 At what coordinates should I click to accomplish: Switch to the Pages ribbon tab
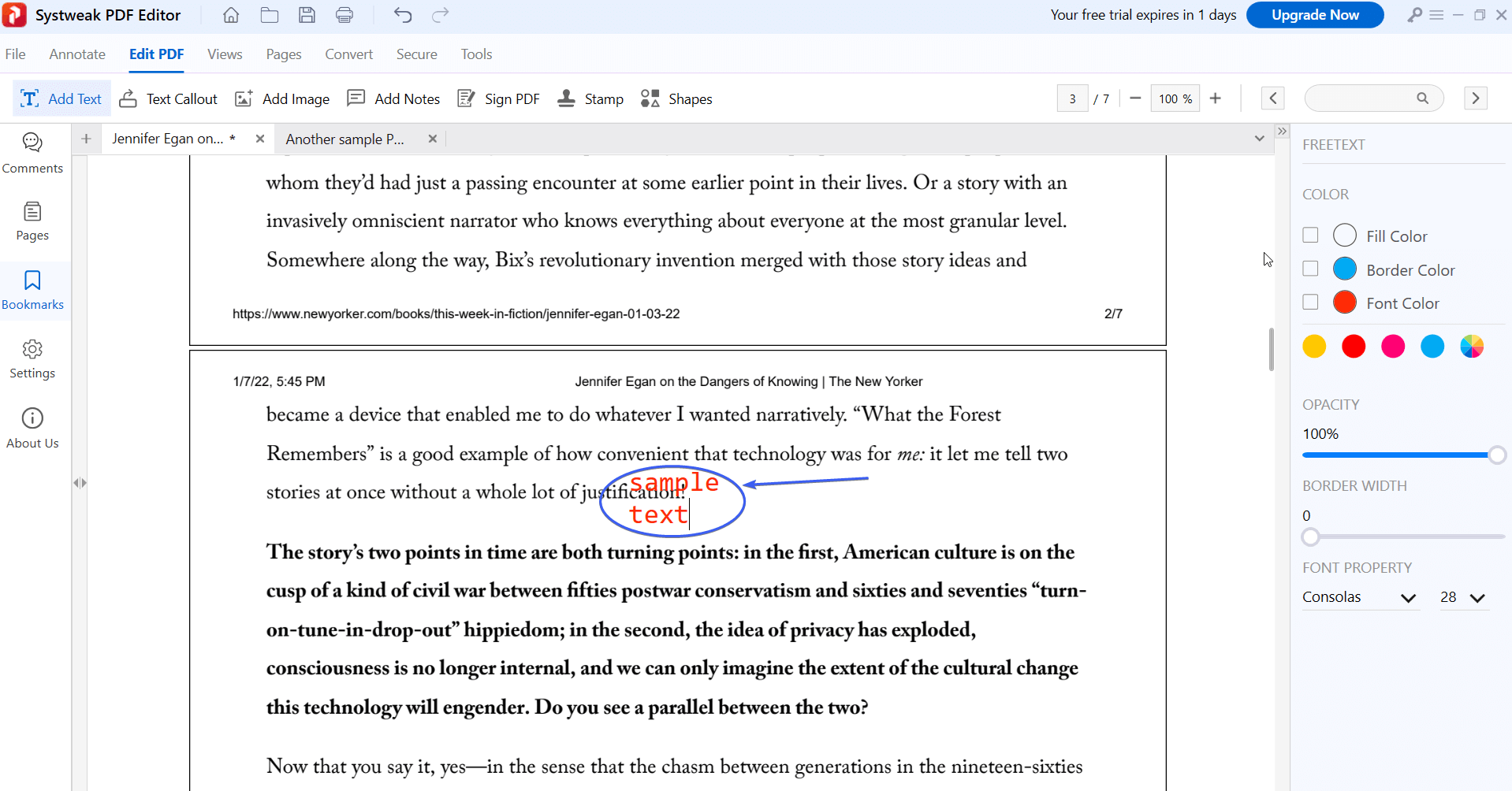[x=284, y=54]
